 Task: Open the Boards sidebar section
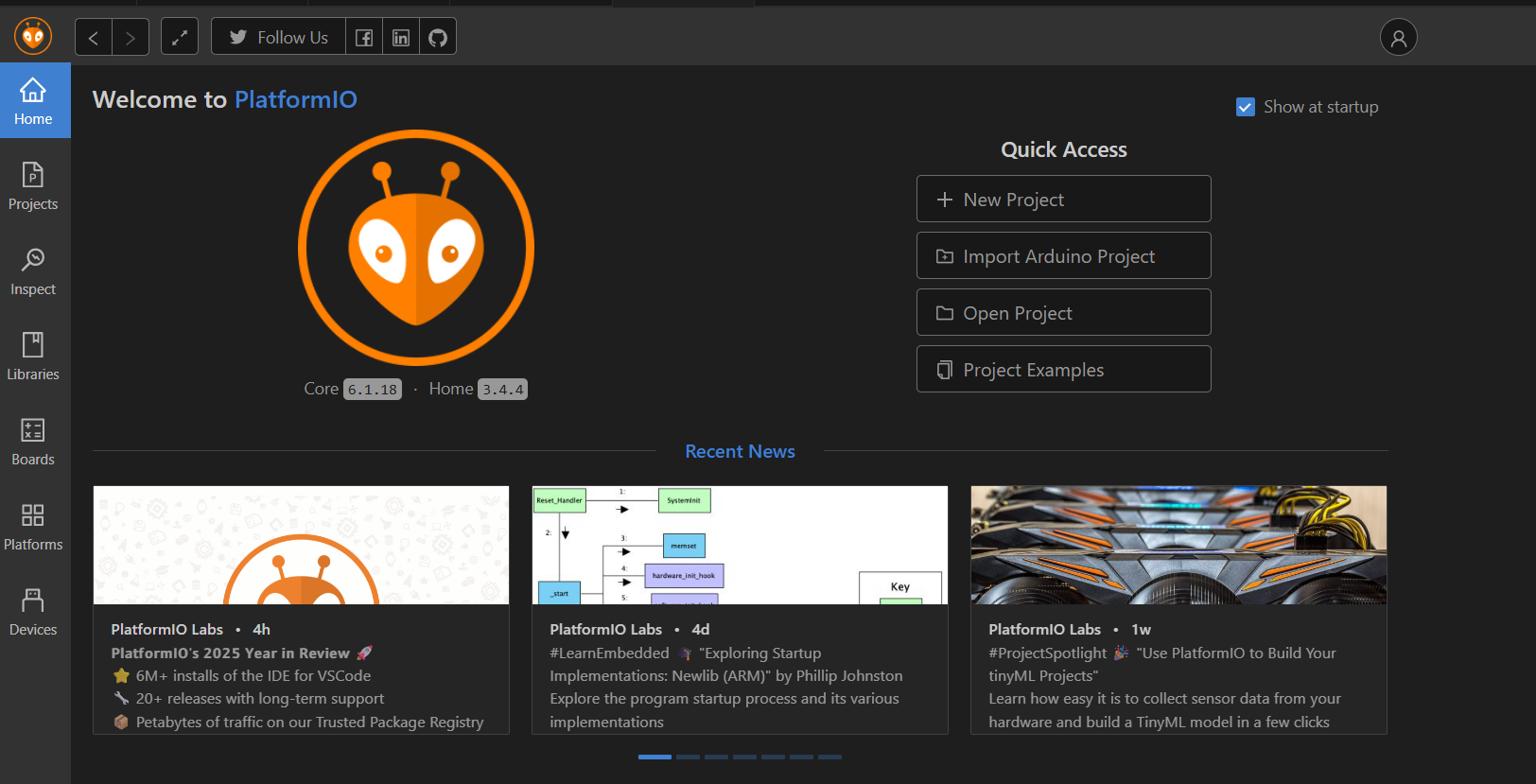[35, 441]
